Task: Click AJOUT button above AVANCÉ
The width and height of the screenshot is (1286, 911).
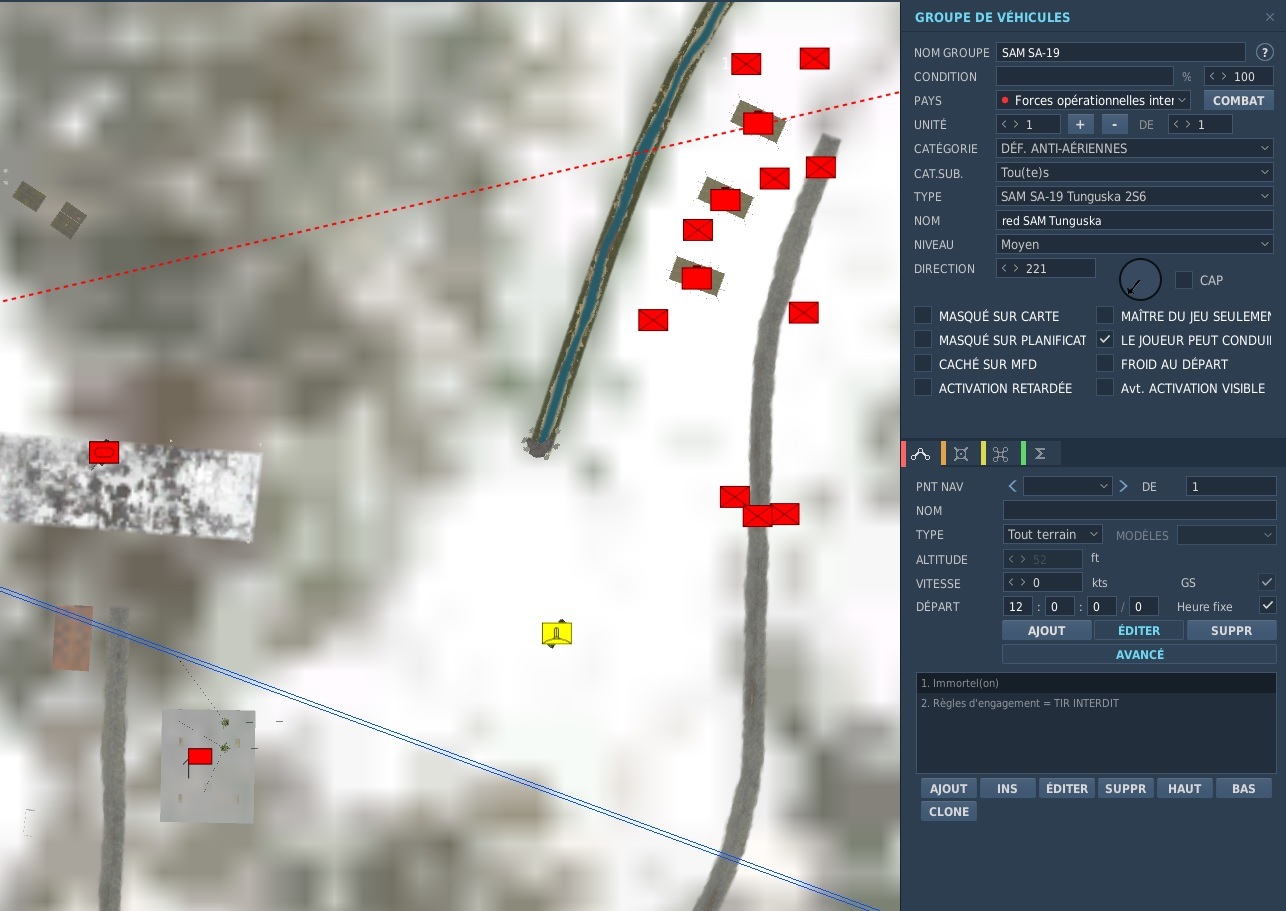Action: click(x=1046, y=630)
